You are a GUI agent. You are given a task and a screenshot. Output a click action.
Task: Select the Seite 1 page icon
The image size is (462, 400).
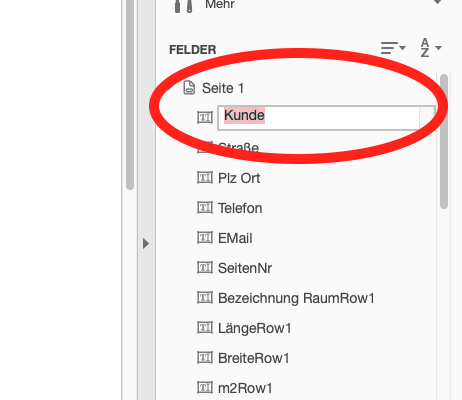189,88
